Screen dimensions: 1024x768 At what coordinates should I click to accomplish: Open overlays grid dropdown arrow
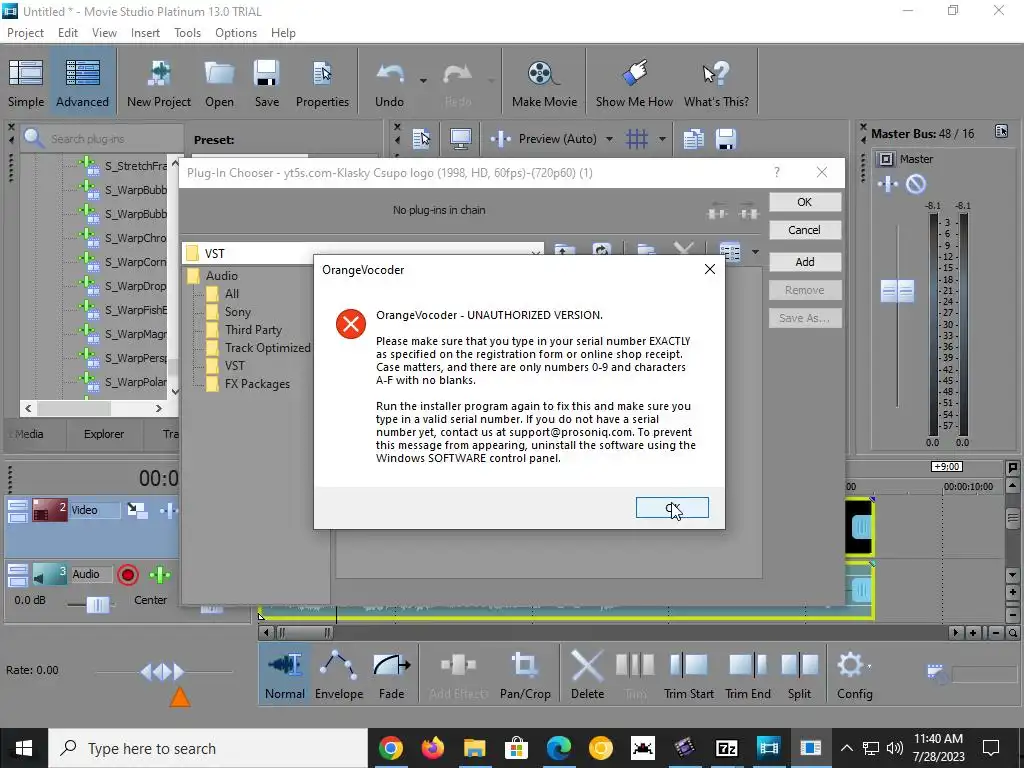pyautogui.click(x=662, y=139)
